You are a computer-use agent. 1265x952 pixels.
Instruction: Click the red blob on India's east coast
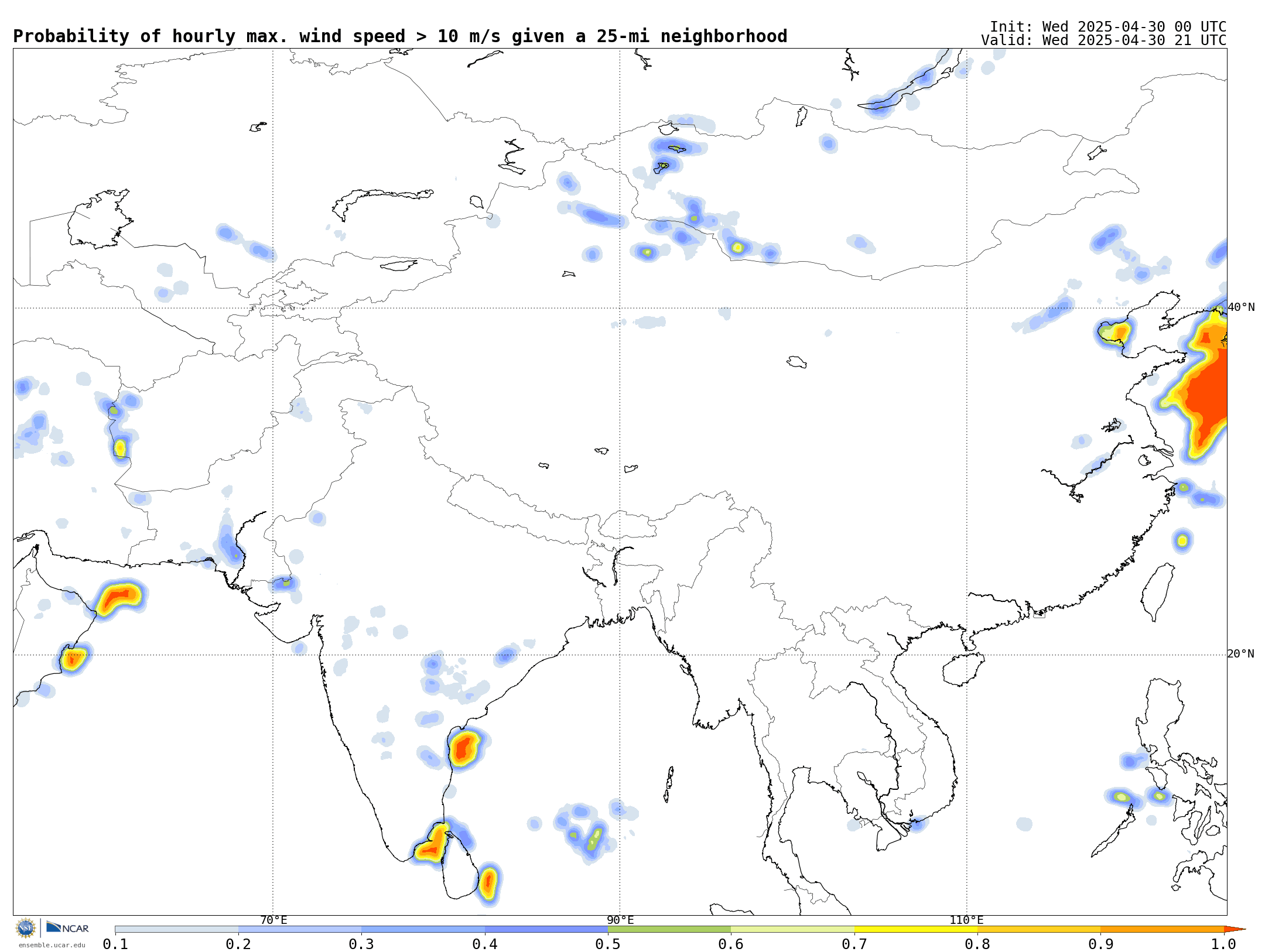coord(464,748)
